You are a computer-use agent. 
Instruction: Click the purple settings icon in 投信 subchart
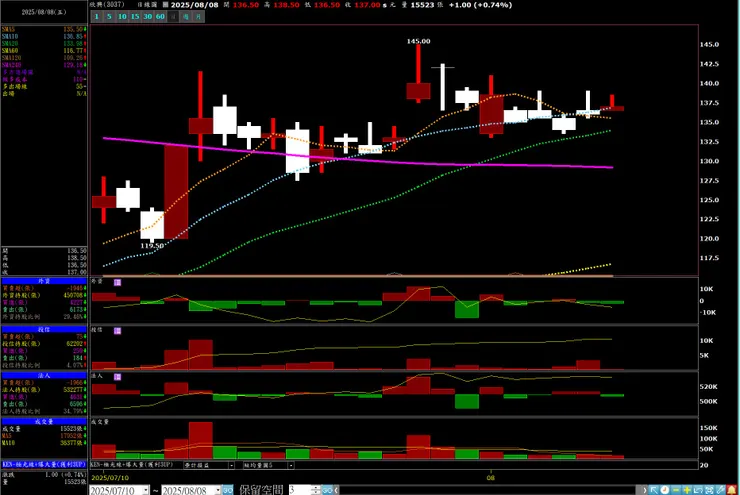pyautogui.click(x=118, y=331)
